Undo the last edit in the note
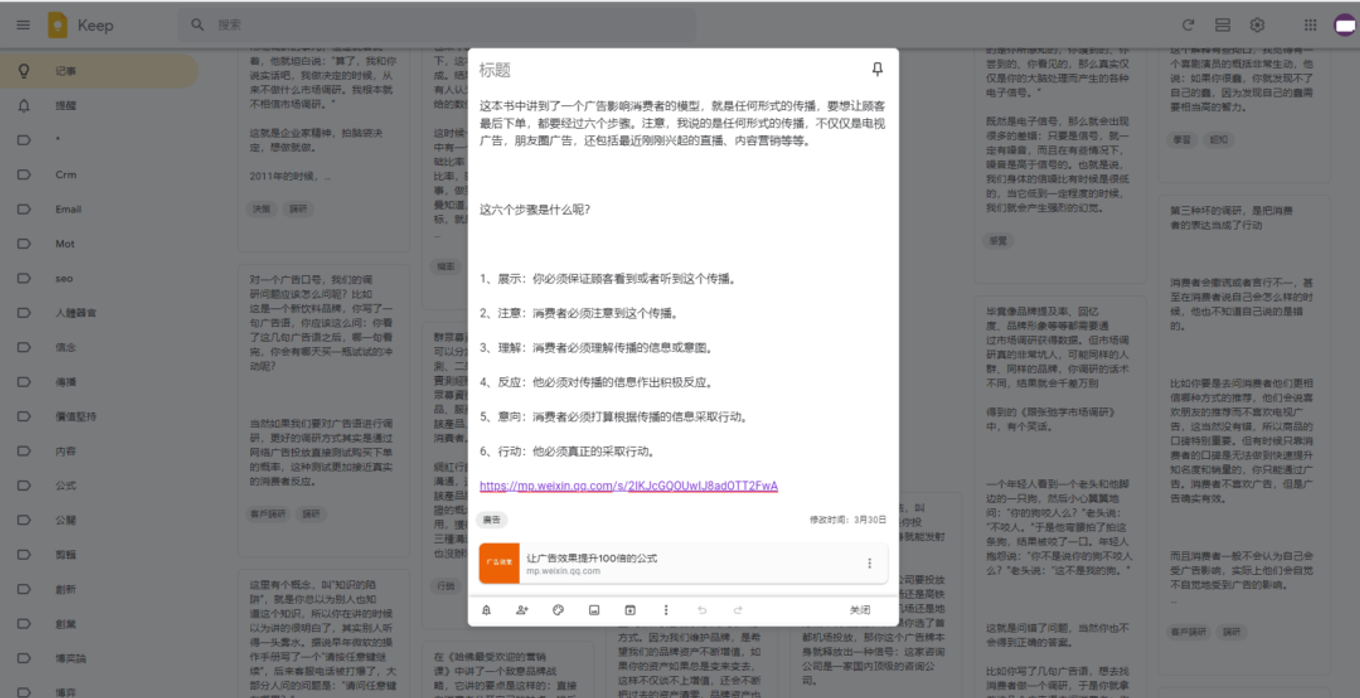Screen dimensions: 1360x698 pos(702,610)
